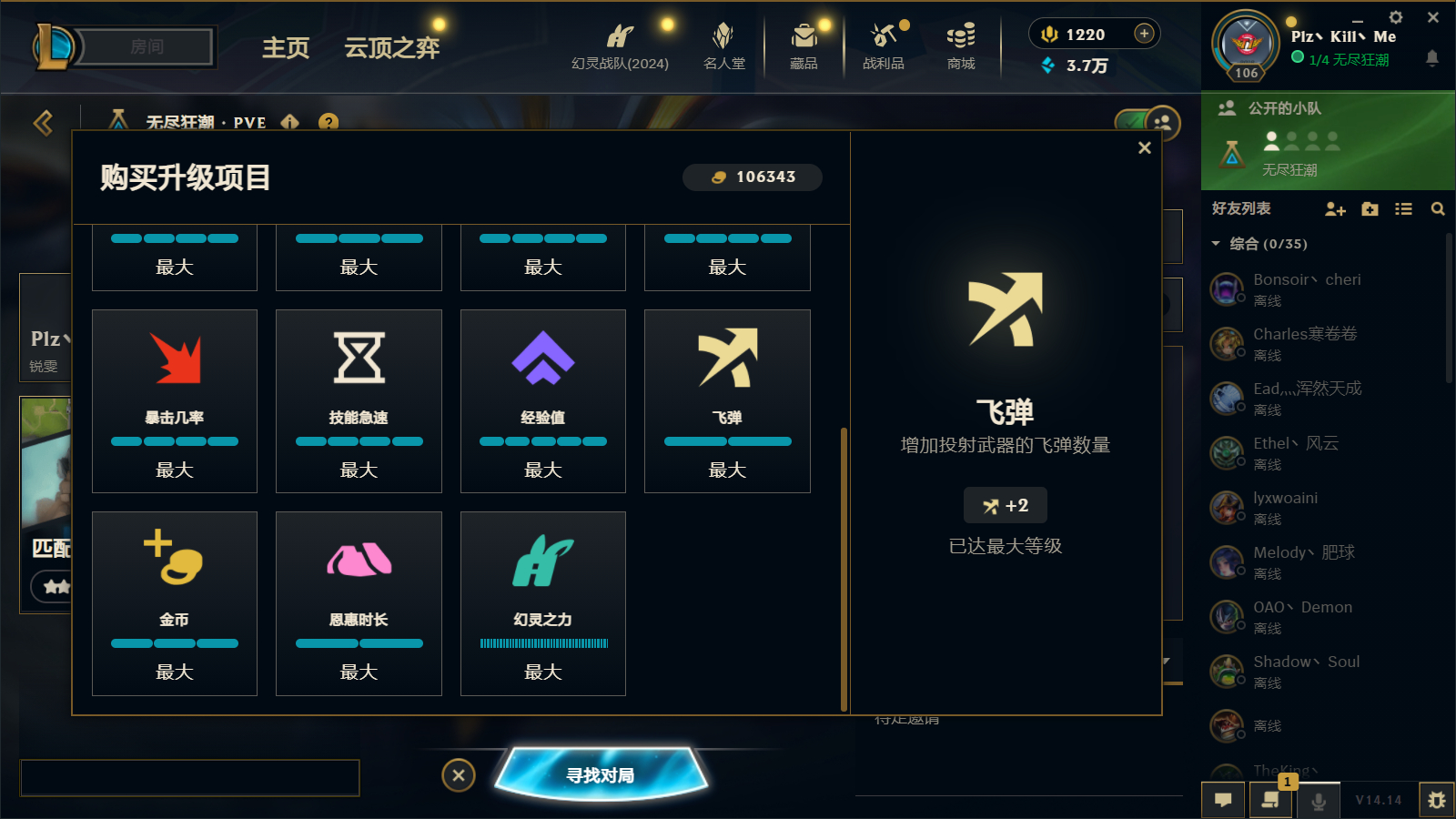Click the 寻找对局 find match button
This screenshot has height=819, width=1456.
point(601,775)
